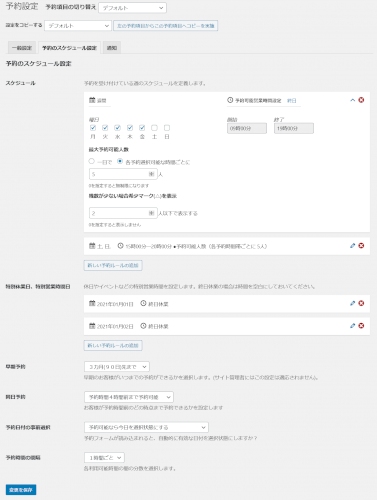This screenshot has width=377, height=500.
Task: Open the 予約項目の切り替え dropdown
Action: coord(132,8)
